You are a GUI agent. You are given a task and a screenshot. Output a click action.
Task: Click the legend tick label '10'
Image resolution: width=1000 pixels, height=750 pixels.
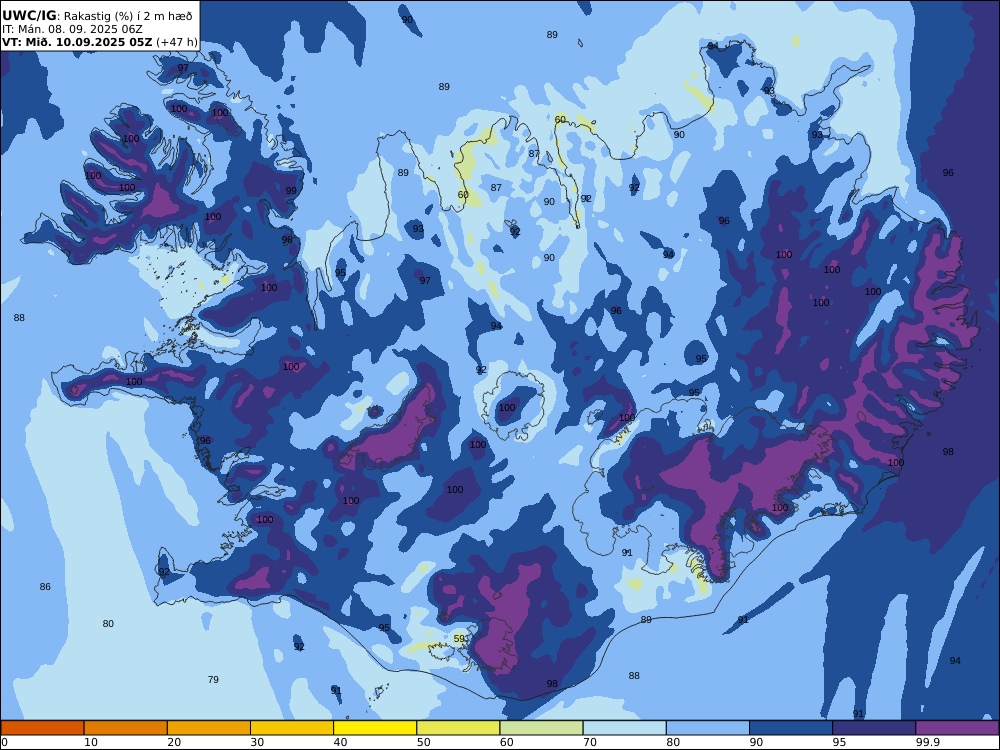click(x=91, y=742)
